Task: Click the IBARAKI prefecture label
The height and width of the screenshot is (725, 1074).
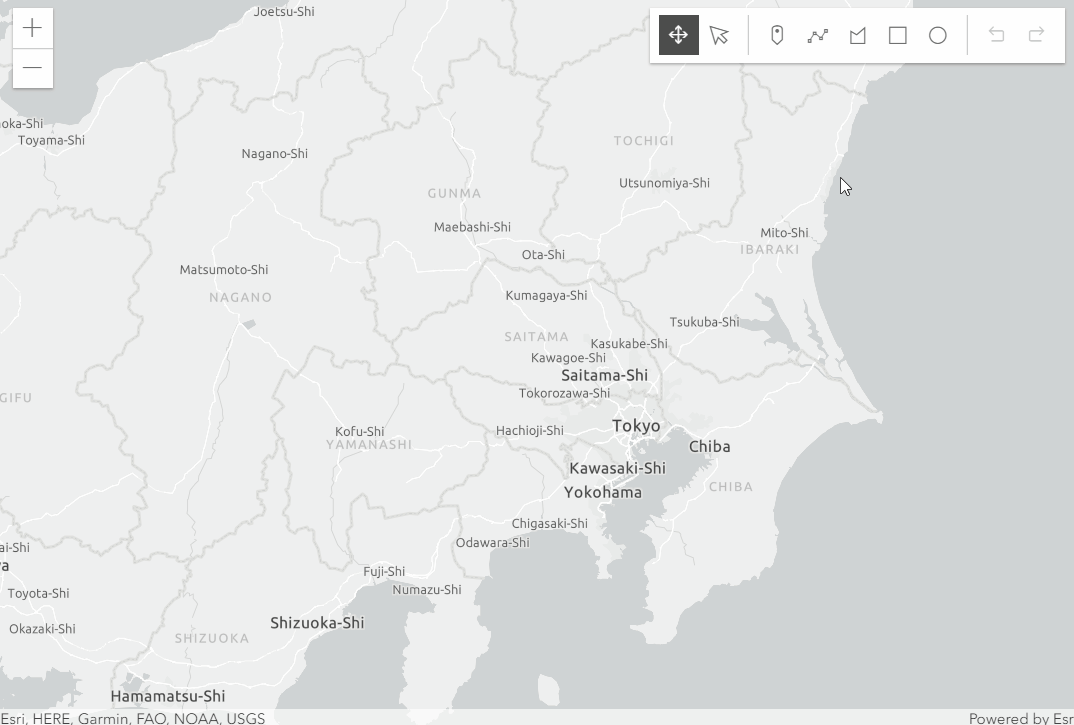Action: (770, 249)
